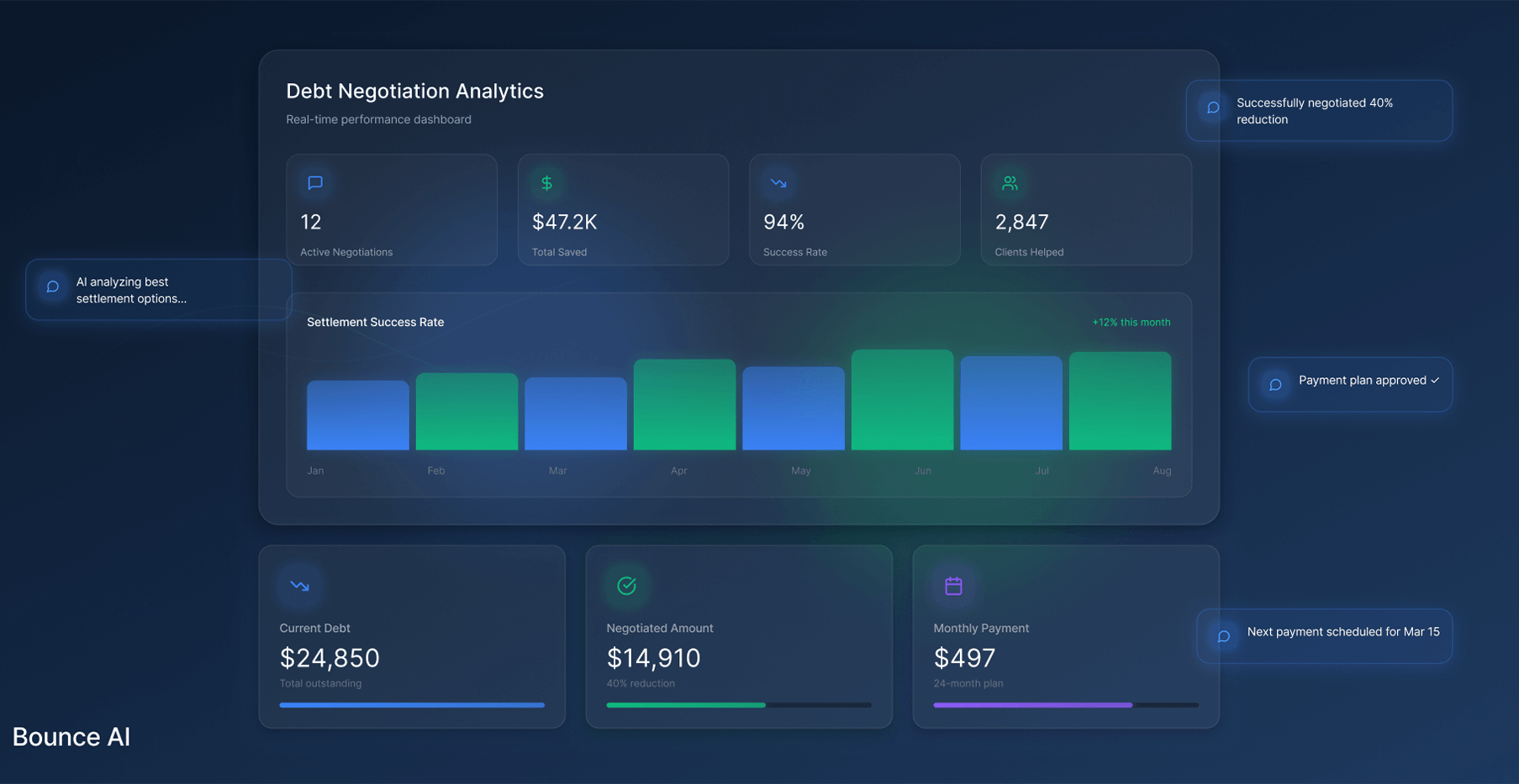Click the Current Debt blue progress bar
The width and height of the screenshot is (1519, 784).
click(412, 705)
